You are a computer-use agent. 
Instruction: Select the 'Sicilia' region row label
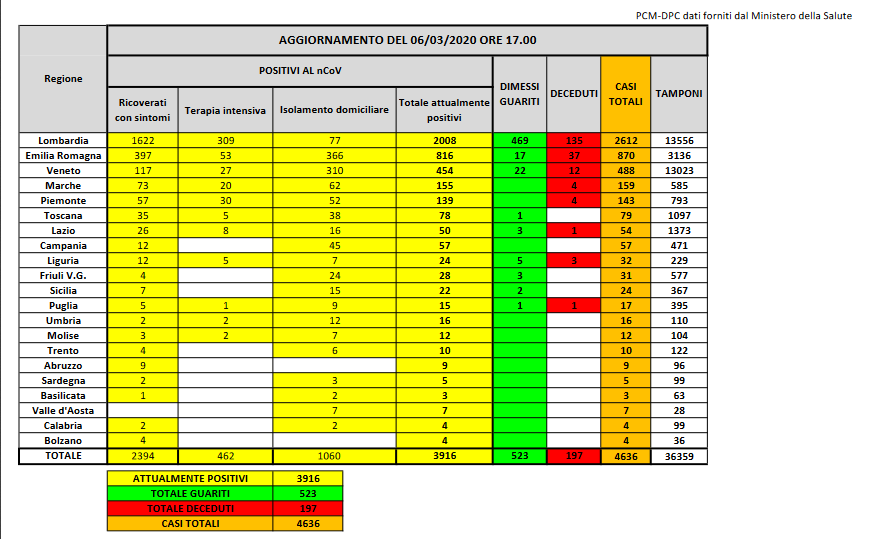(63, 290)
